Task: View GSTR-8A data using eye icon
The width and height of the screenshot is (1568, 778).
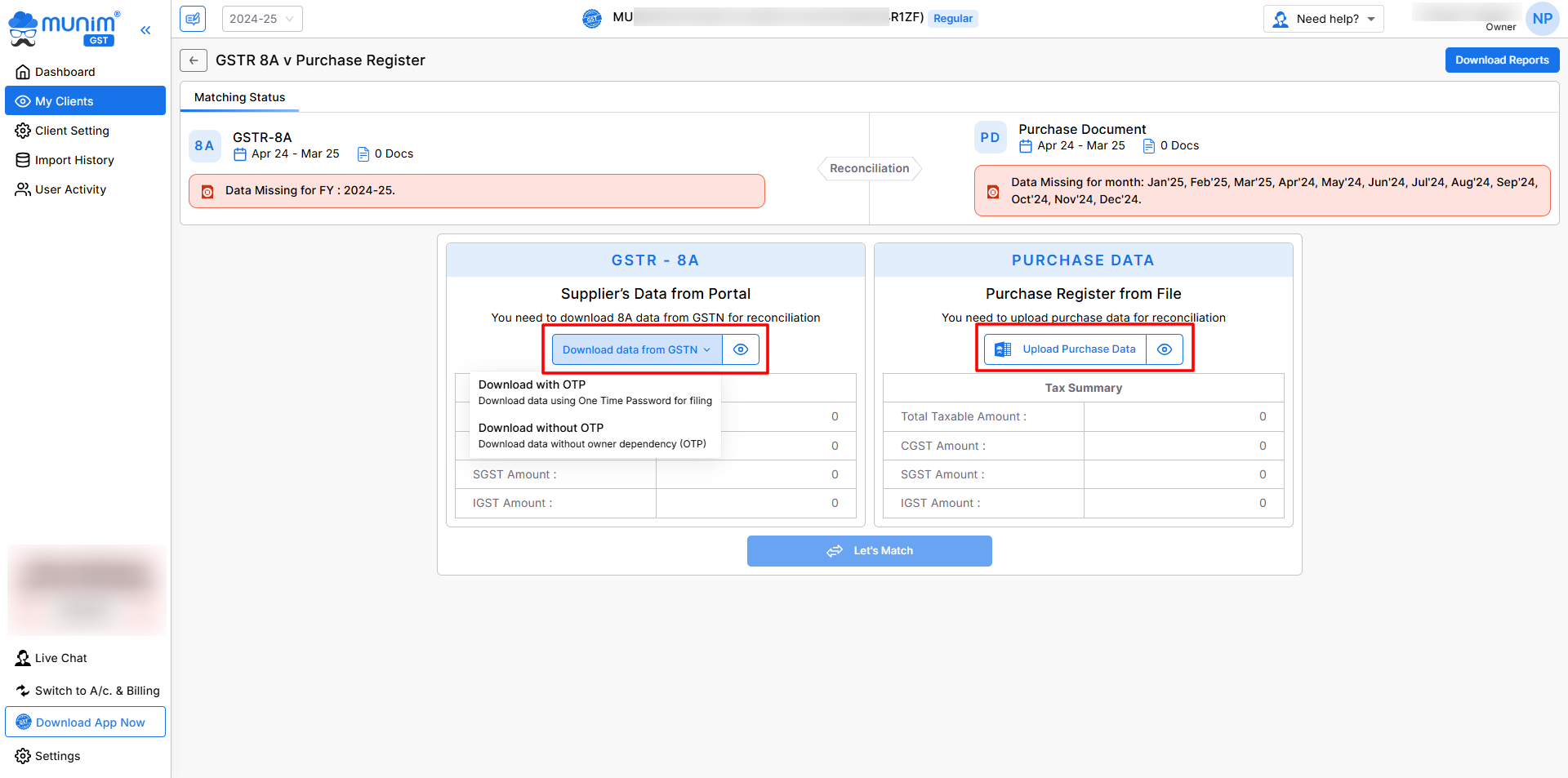Action: click(x=741, y=349)
